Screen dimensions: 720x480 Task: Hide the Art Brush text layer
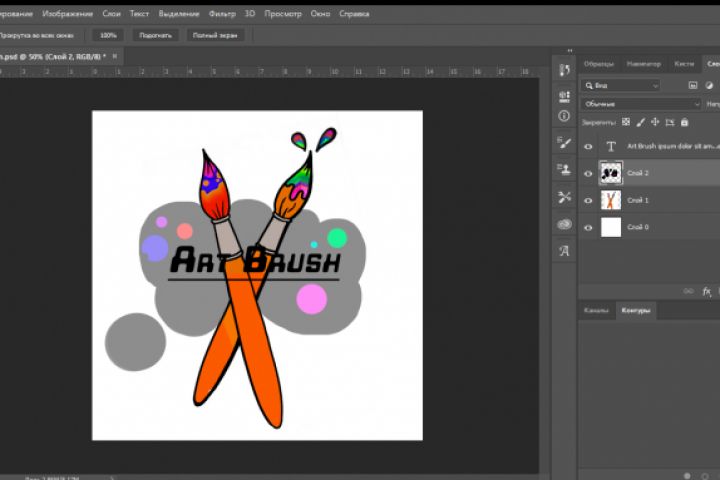pos(588,146)
